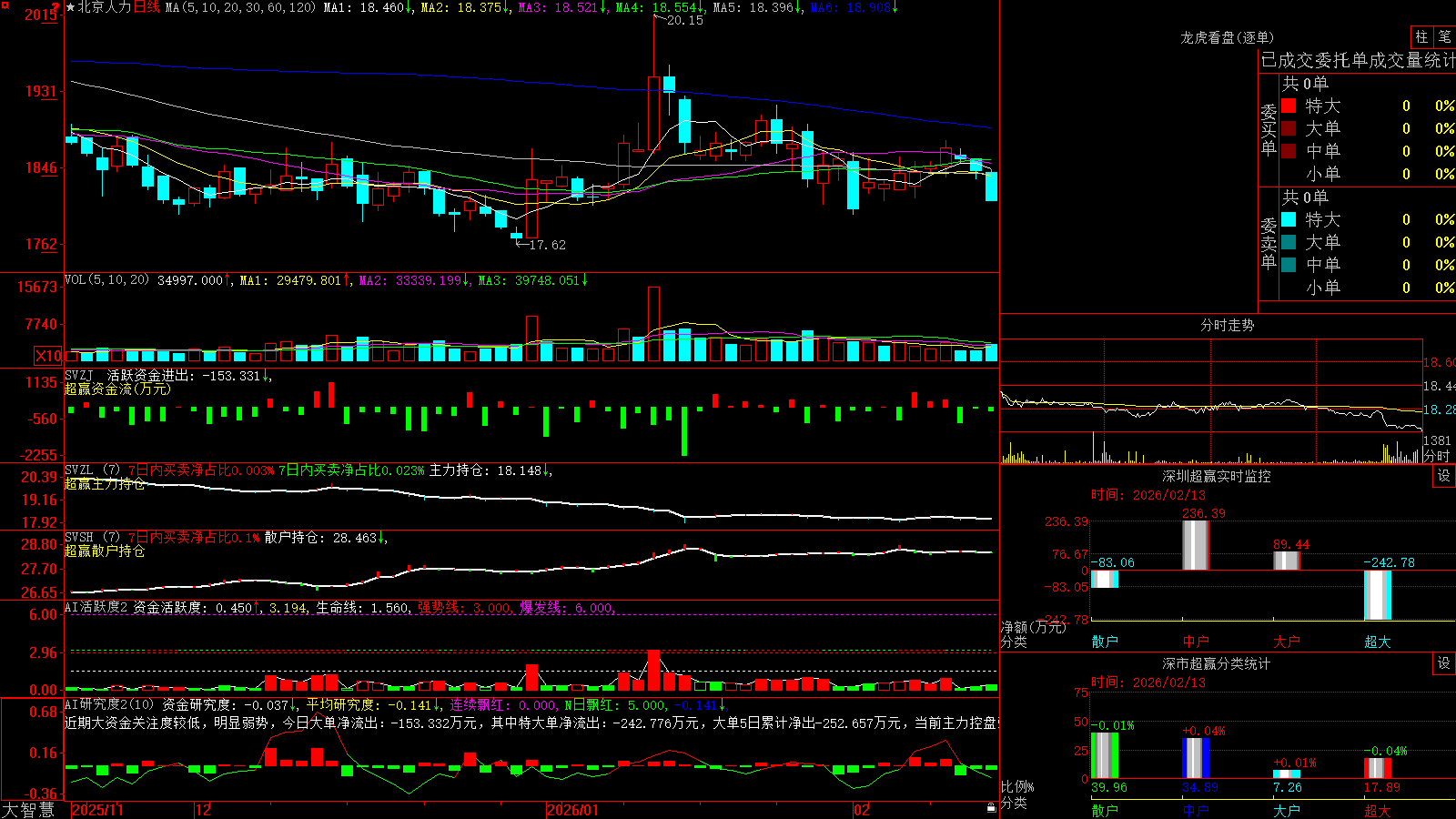This screenshot has height=819, width=1456.
Task: Click the 超赢资金流(万元) label
Action: pos(117,389)
